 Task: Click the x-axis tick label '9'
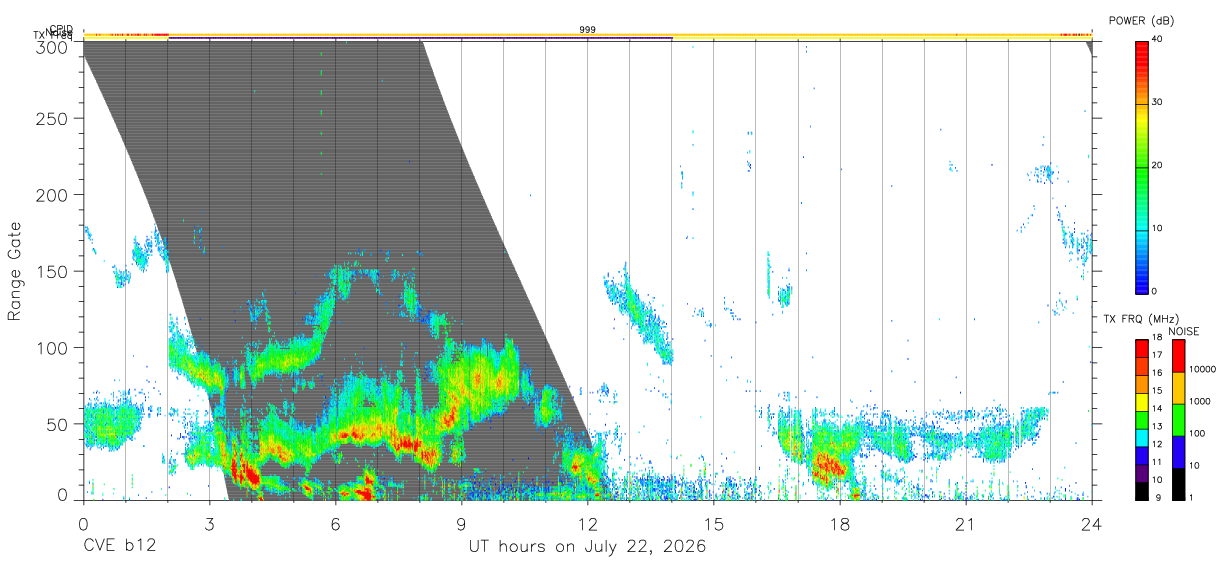pos(461,524)
